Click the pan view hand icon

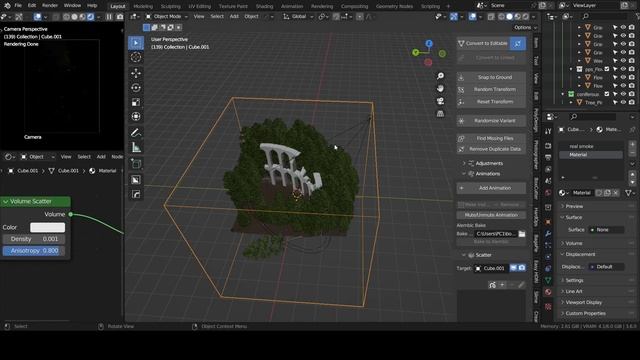[440, 89]
